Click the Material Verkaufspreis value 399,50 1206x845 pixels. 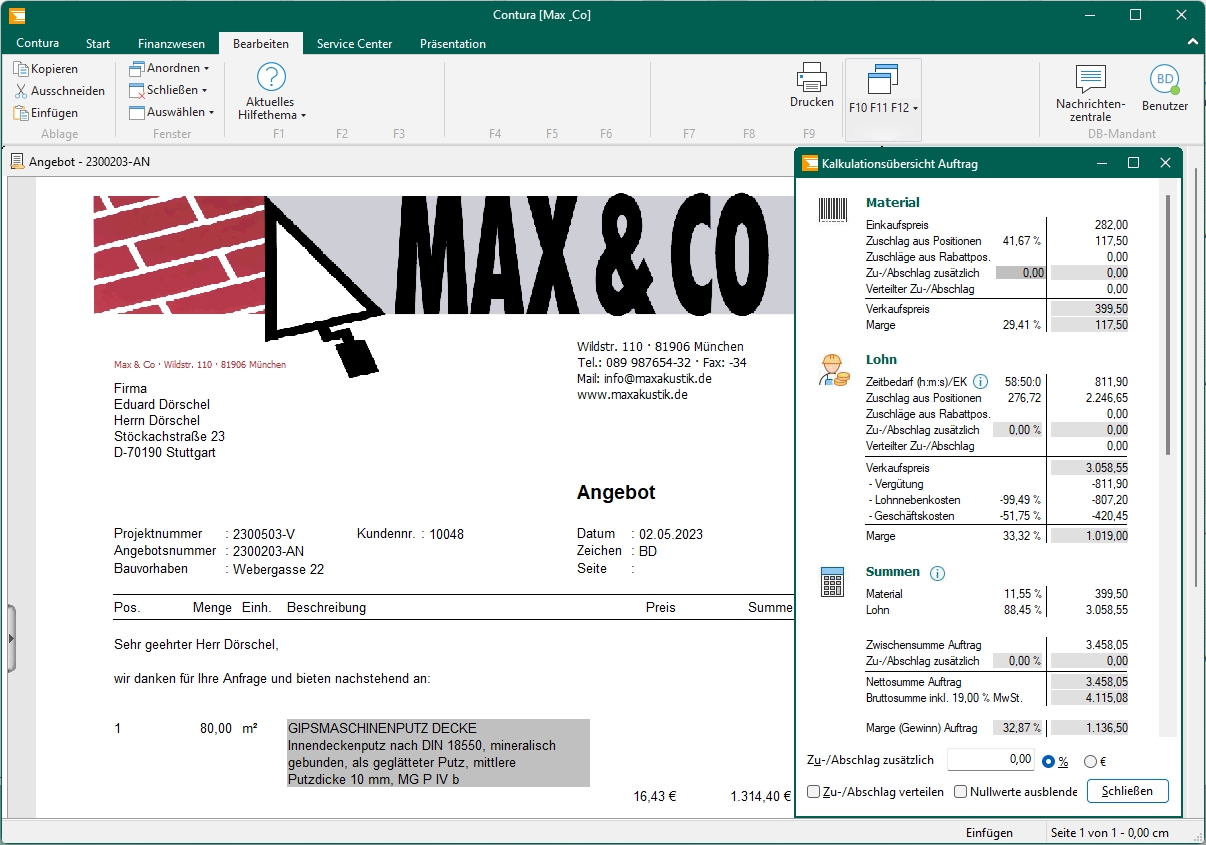click(x=1089, y=309)
